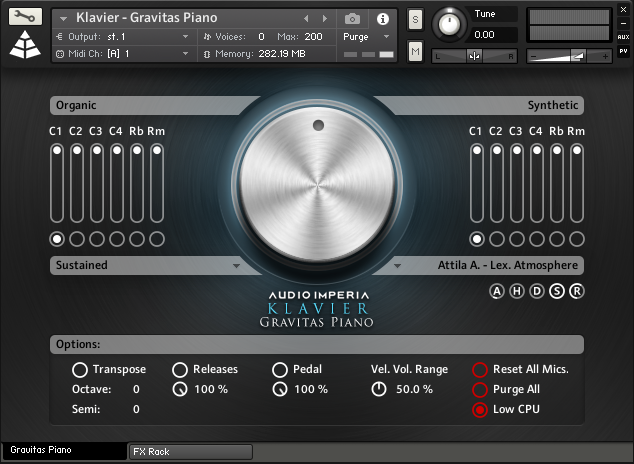
Task: Adjust the Vel. Vol. Range knob
Action: point(379,389)
